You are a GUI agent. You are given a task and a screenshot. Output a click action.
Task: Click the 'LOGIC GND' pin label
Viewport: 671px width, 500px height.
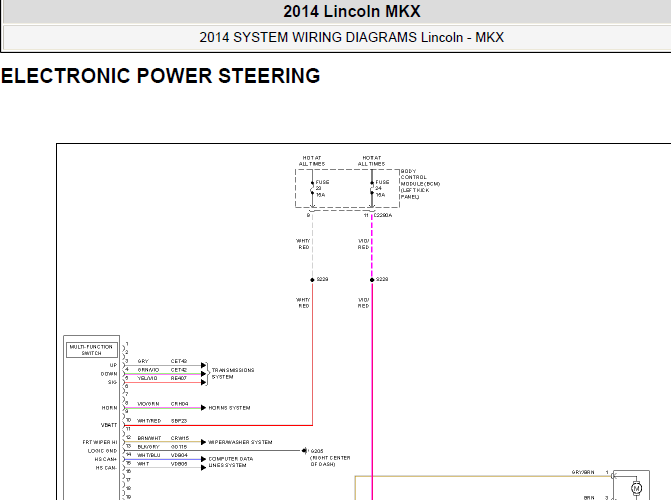point(102,451)
